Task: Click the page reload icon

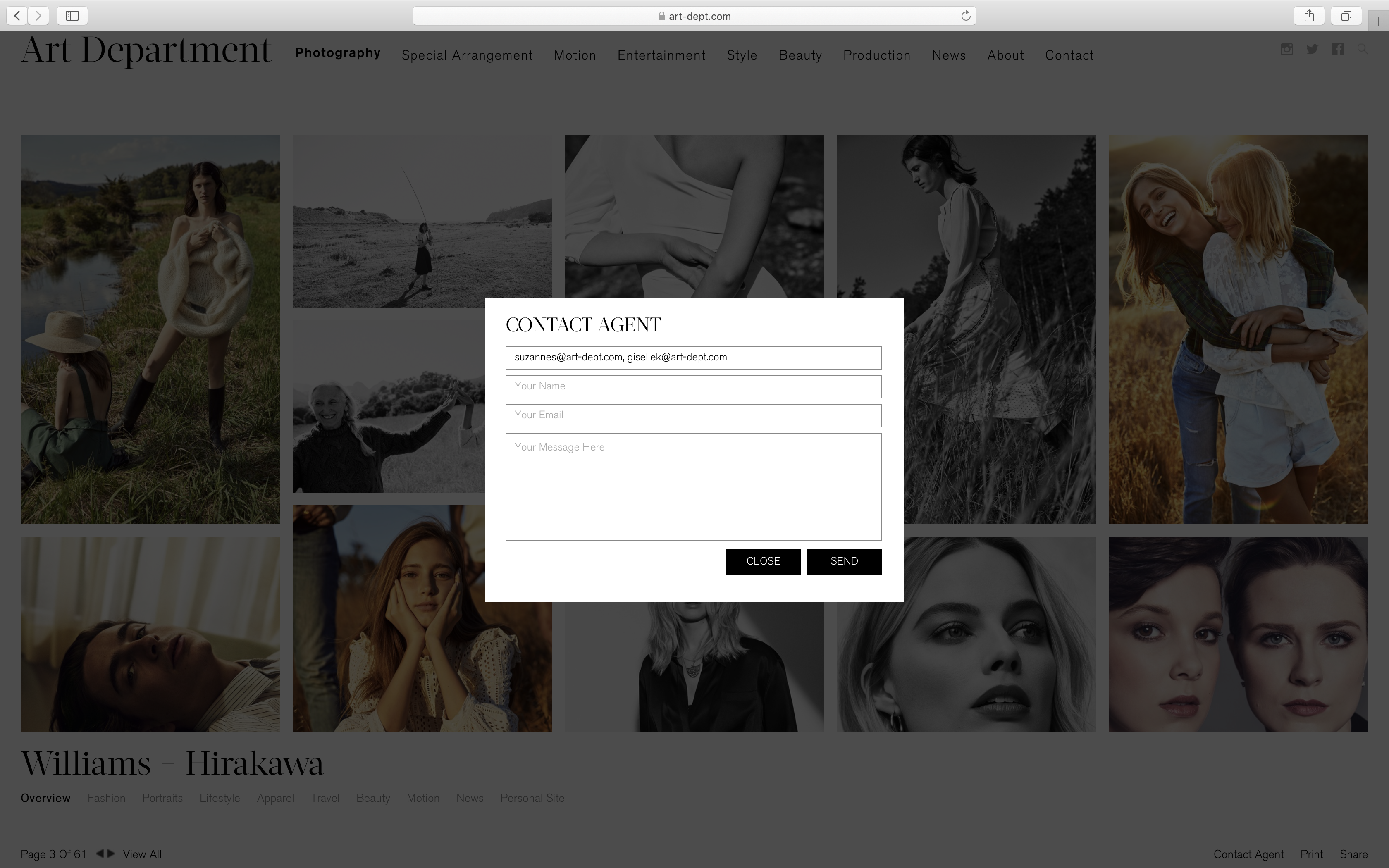Action: point(965,16)
